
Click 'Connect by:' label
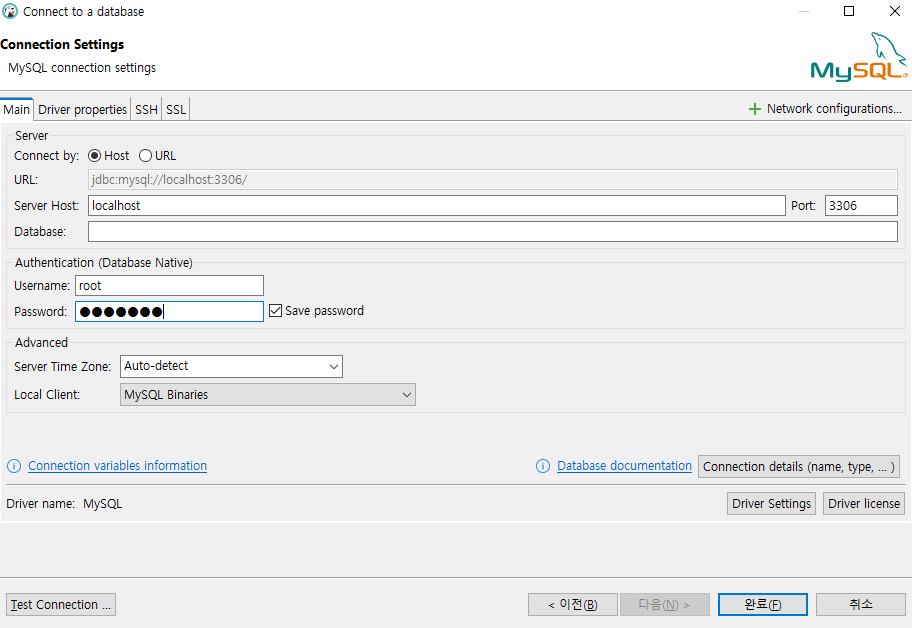coord(47,156)
